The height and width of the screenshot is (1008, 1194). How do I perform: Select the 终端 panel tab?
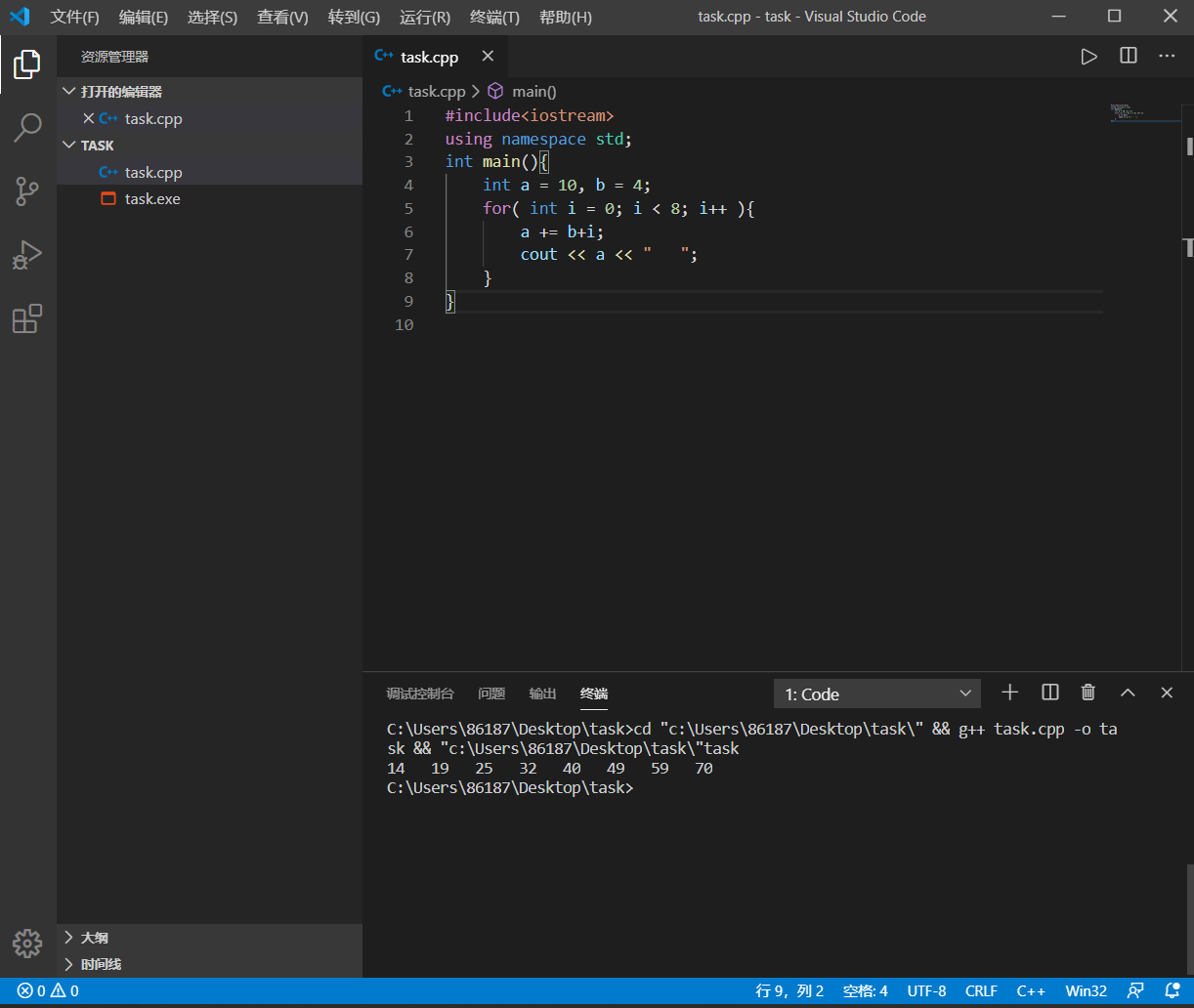point(594,693)
